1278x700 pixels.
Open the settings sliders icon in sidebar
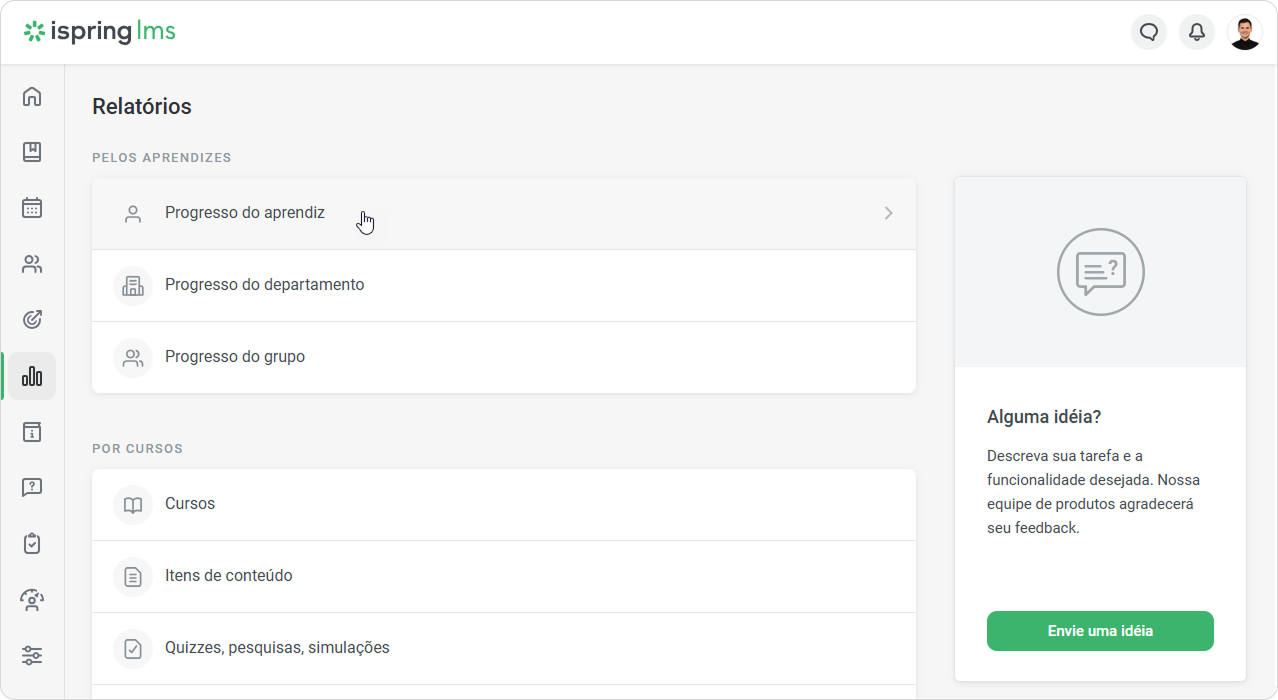point(32,656)
